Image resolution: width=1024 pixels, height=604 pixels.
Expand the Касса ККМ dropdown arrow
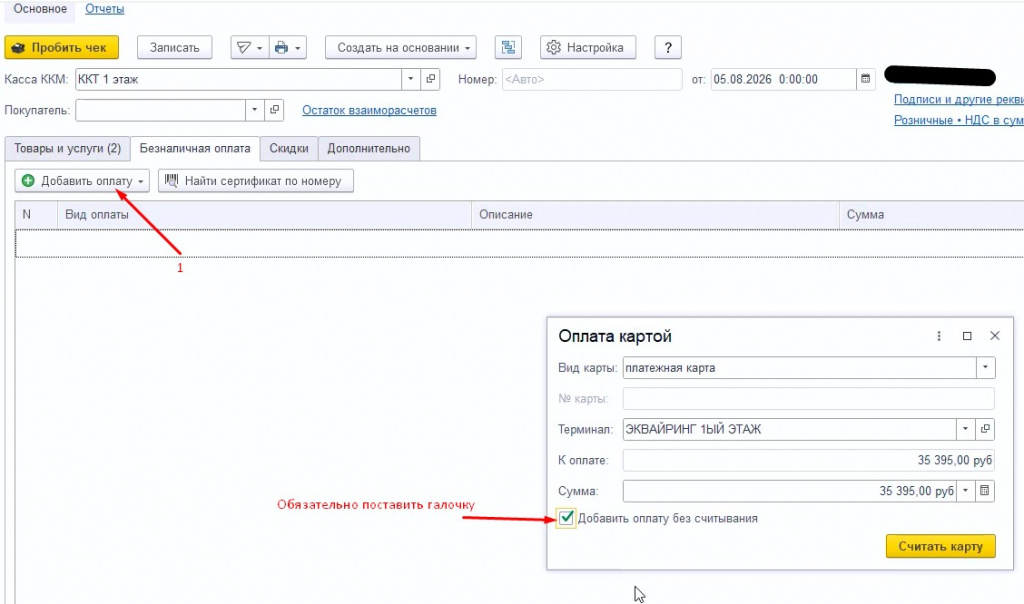pyautogui.click(x=410, y=79)
